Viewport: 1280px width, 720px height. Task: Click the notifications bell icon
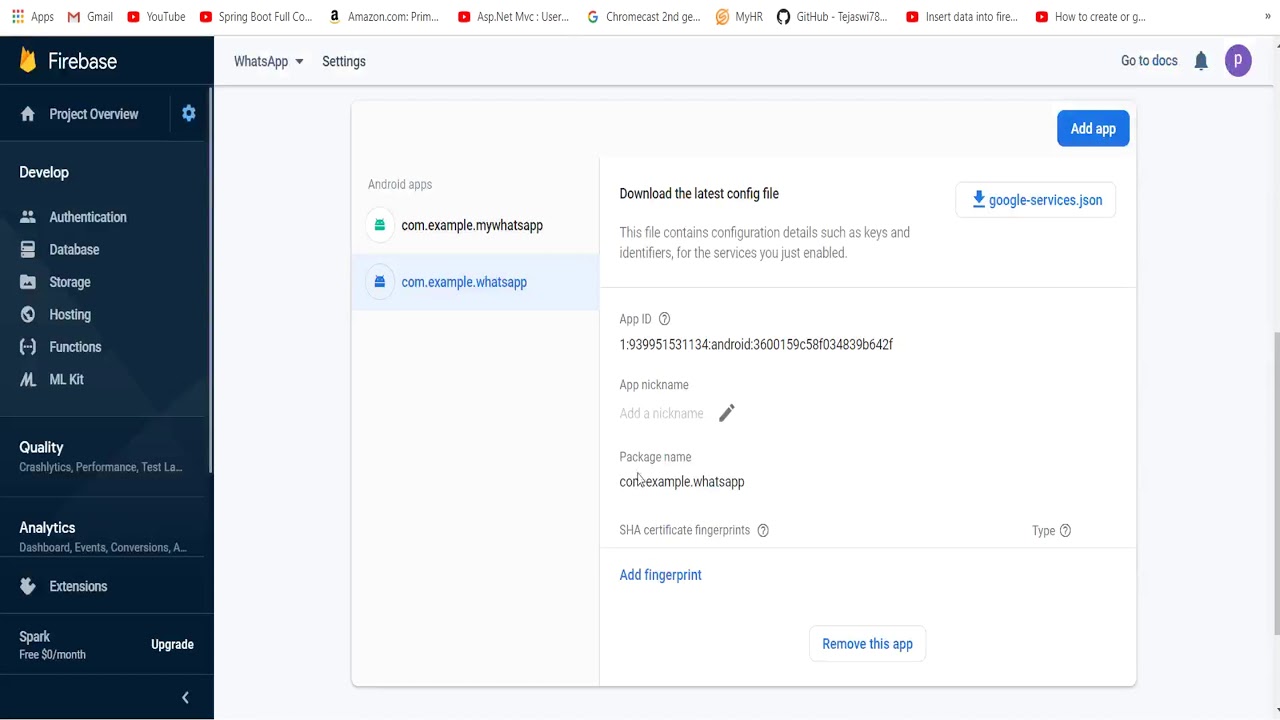pyautogui.click(x=1201, y=61)
